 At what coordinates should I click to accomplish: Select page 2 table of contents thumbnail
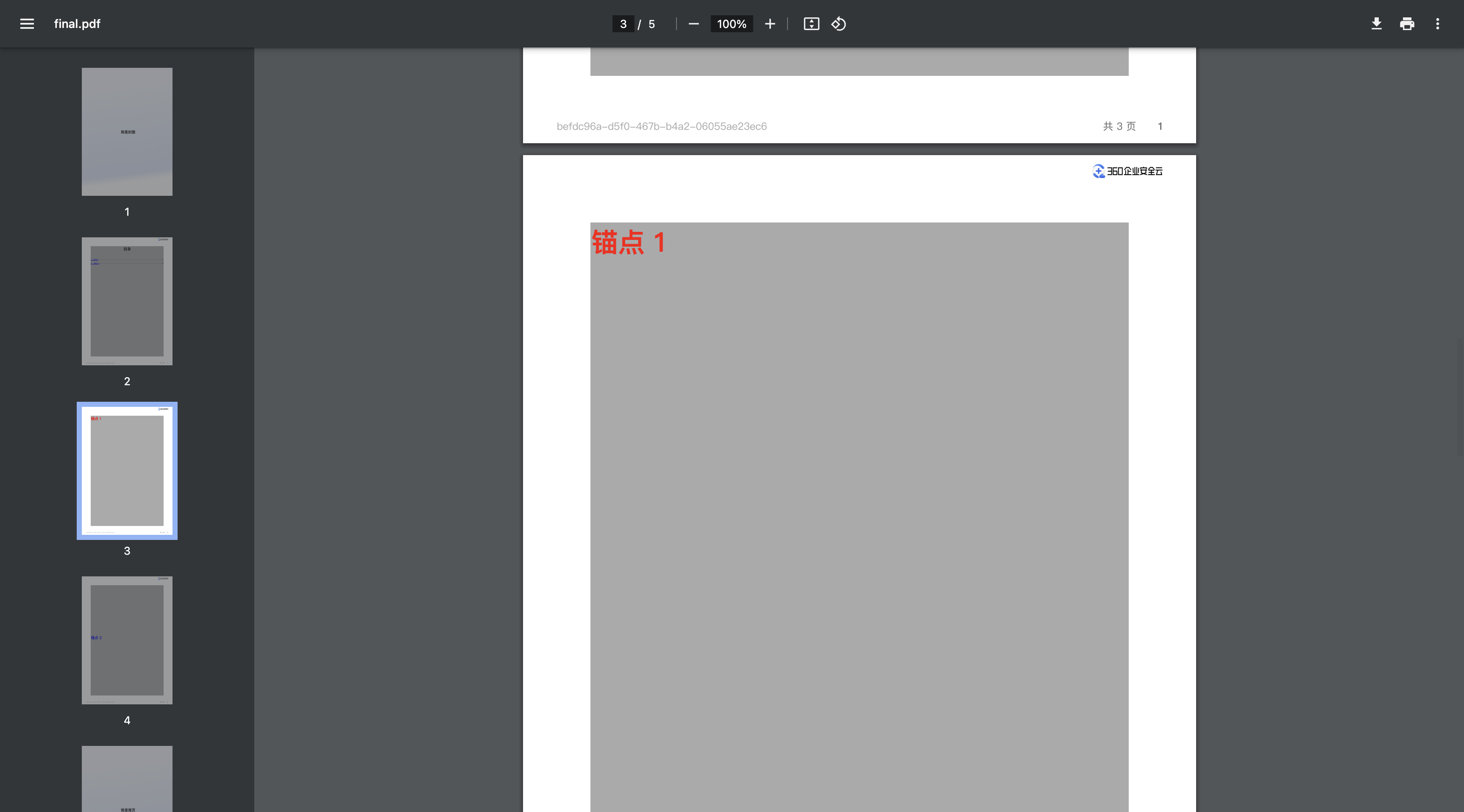127,301
